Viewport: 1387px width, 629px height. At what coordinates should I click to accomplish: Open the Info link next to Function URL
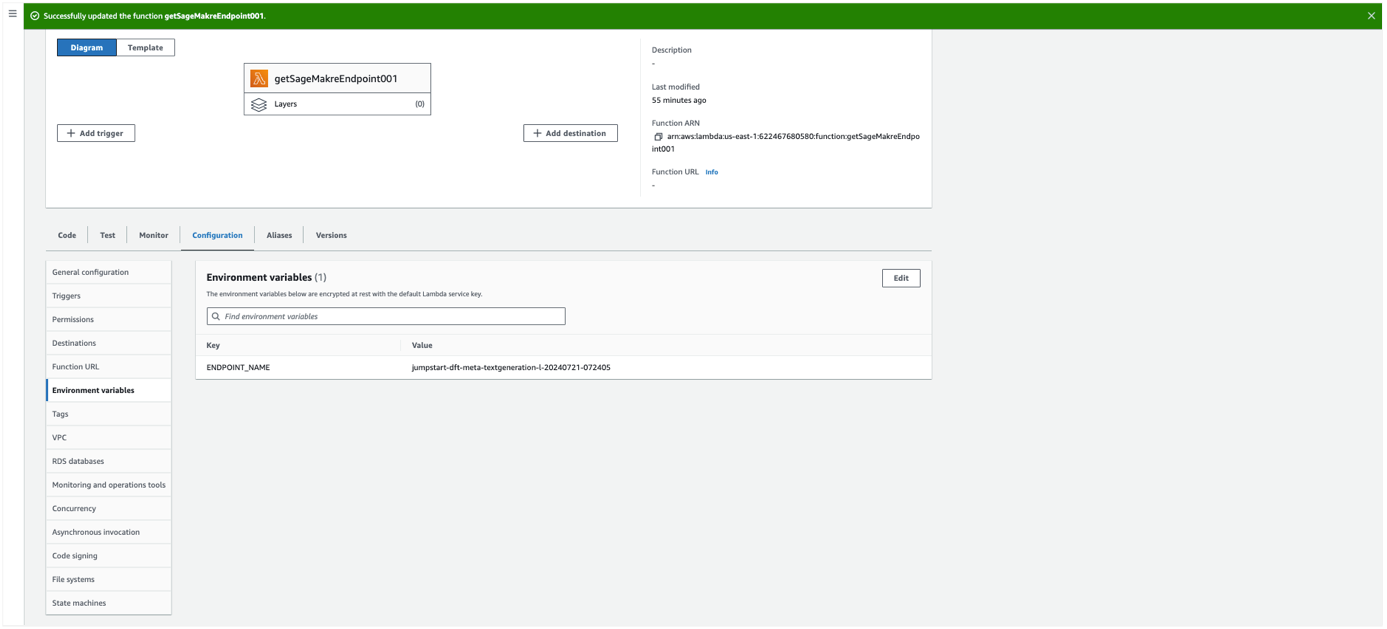711,172
